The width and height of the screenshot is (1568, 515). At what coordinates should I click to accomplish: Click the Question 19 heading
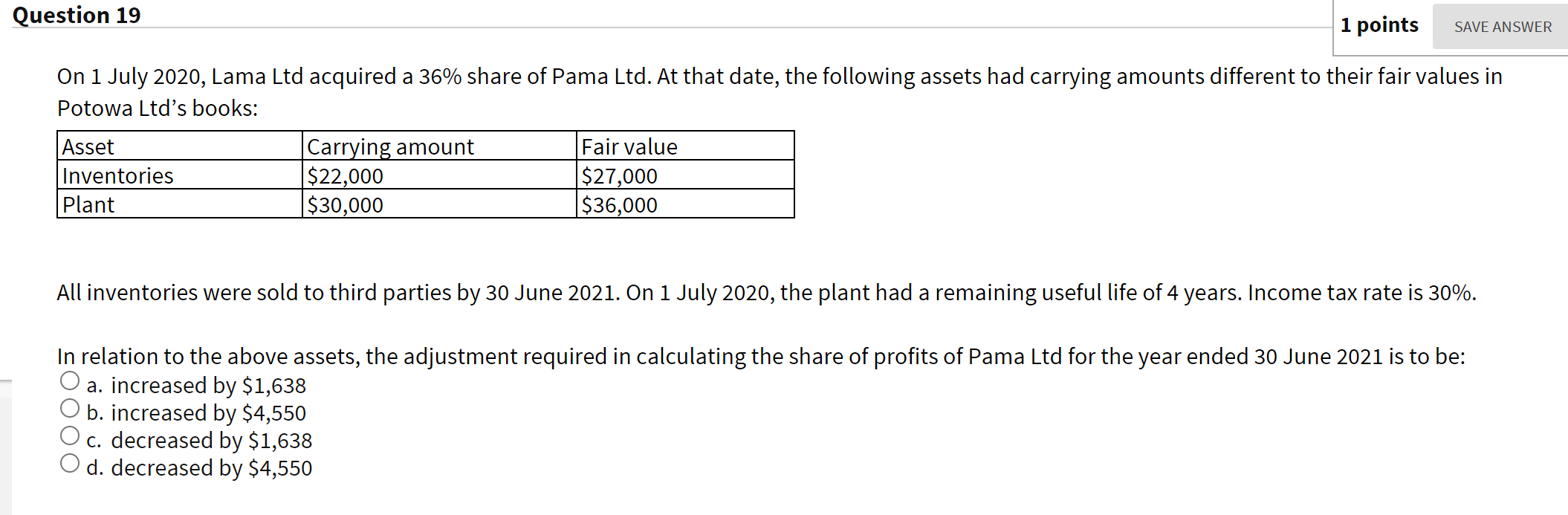click(x=78, y=14)
